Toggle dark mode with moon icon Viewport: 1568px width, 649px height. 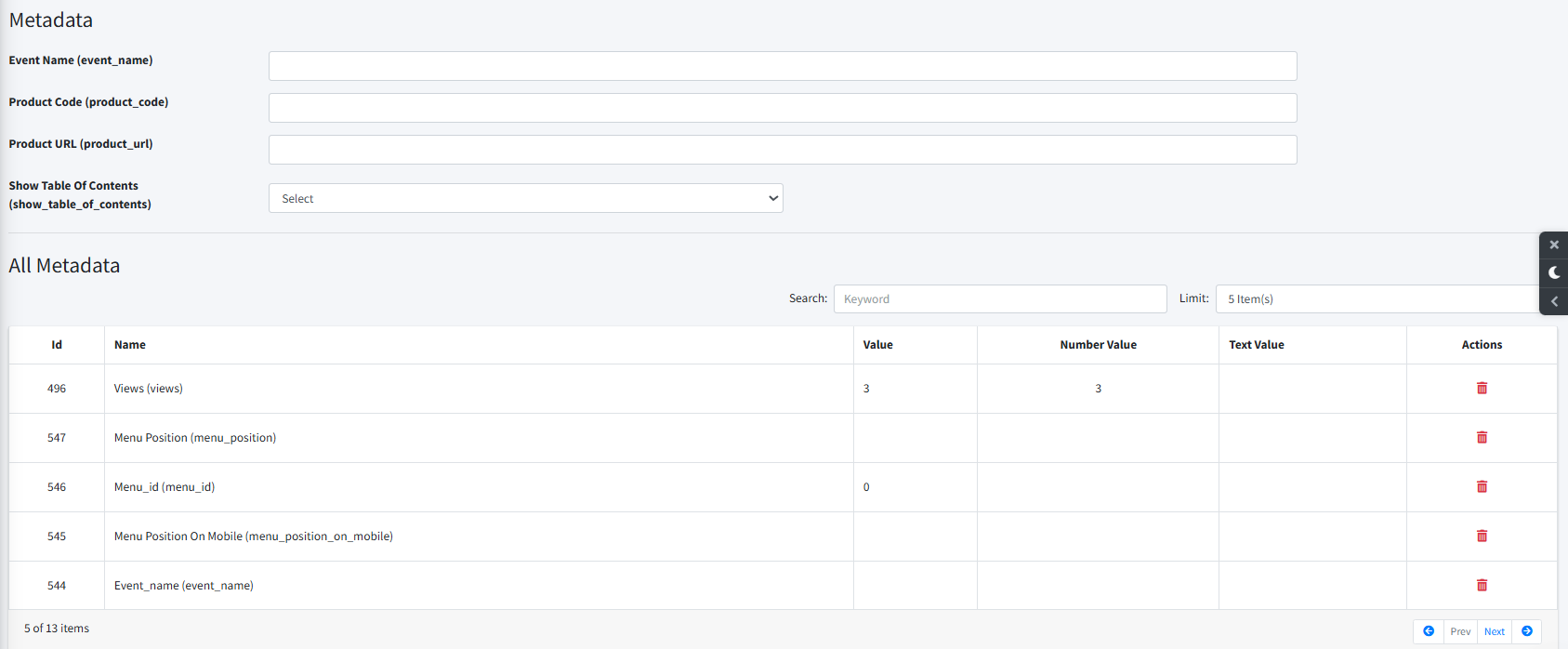tap(1554, 272)
